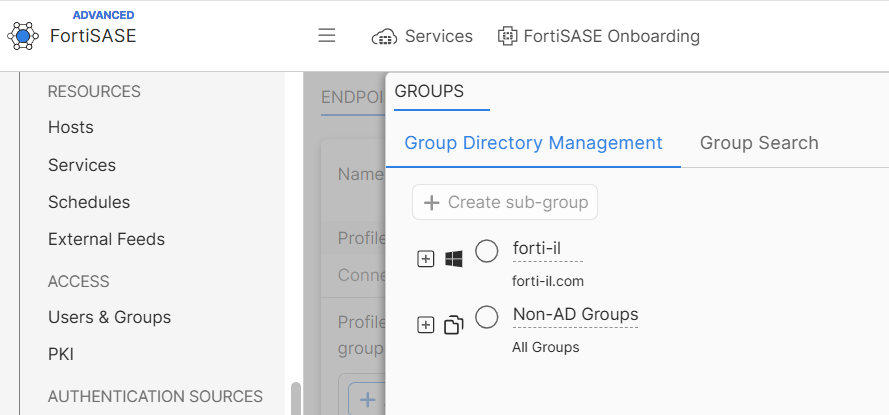Screen dimensions: 889x415
Task: Expand the Non-AD Groups tree node
Action: [x=426, y=325]
